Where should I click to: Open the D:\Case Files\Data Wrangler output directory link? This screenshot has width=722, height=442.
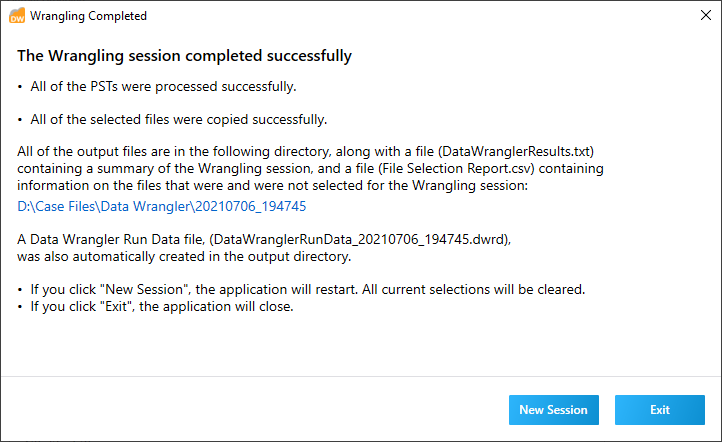[162, 206]
